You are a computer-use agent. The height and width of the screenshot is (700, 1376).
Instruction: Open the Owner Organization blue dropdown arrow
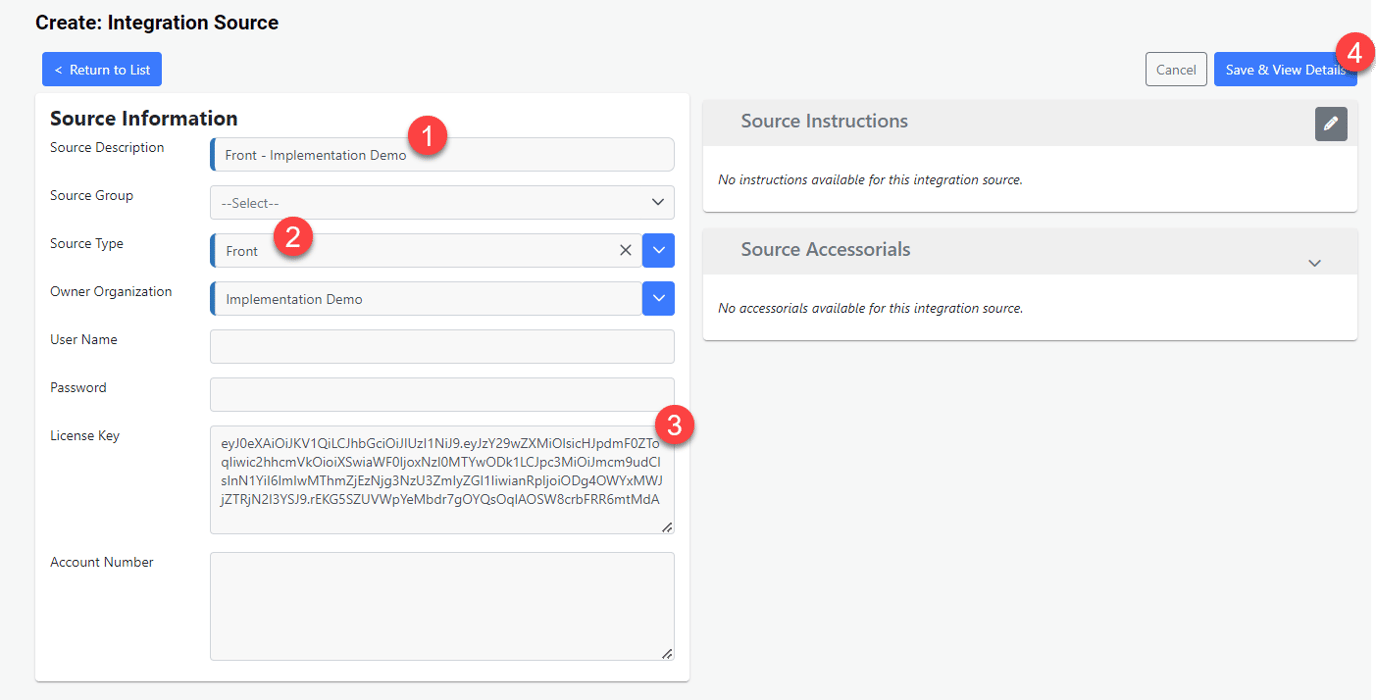coord(659,298)
